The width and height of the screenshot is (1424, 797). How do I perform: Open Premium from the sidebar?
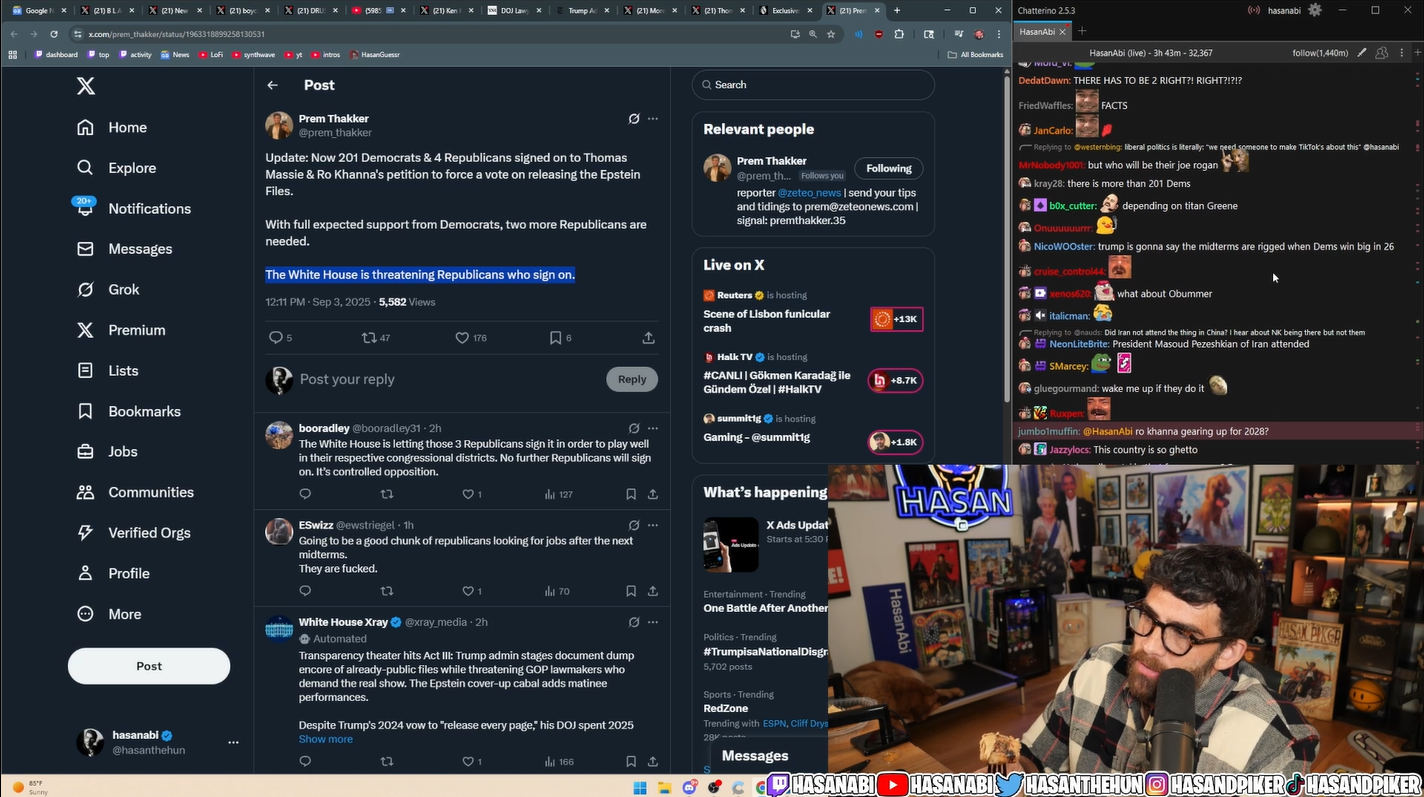pos(120,330)
